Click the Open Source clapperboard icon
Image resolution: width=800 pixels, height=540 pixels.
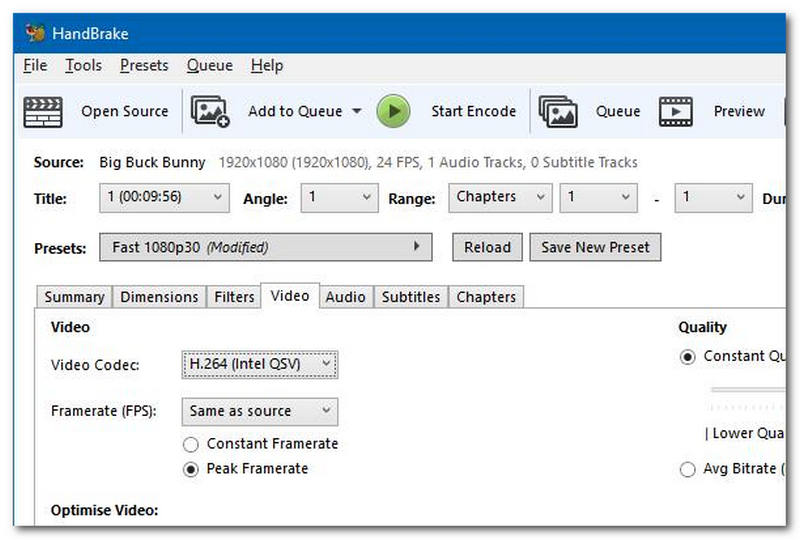point(43,112)
